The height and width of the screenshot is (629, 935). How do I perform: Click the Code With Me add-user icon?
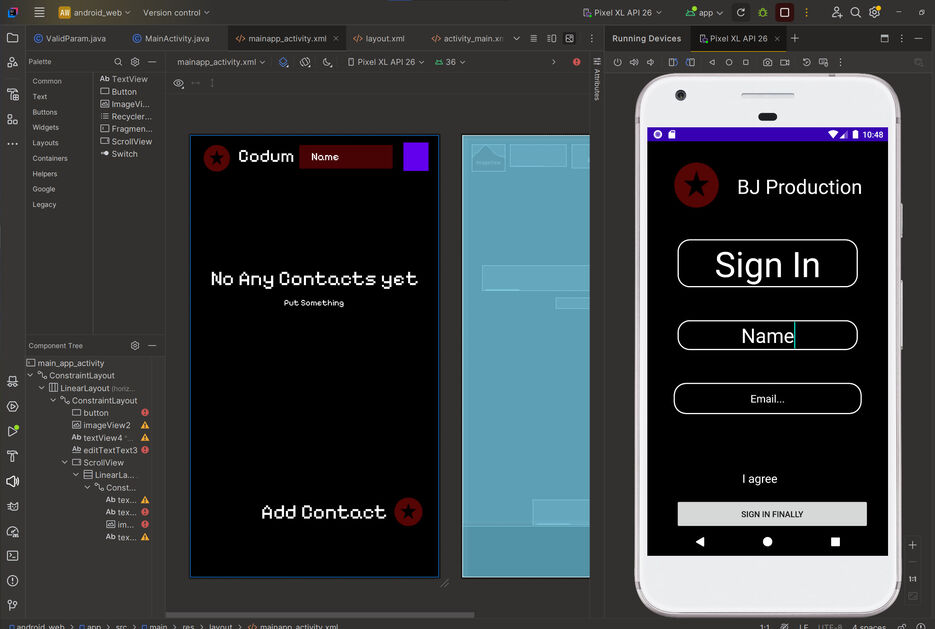(x=837, y=13)
